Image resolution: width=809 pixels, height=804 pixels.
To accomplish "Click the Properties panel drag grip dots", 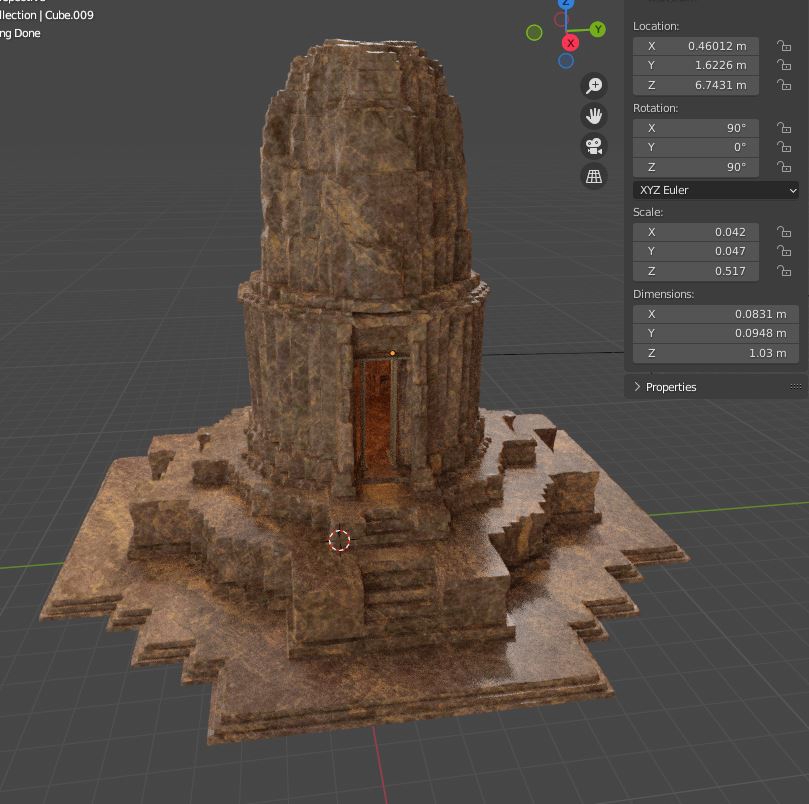I will pyautogui.click(x=795, y=387).
